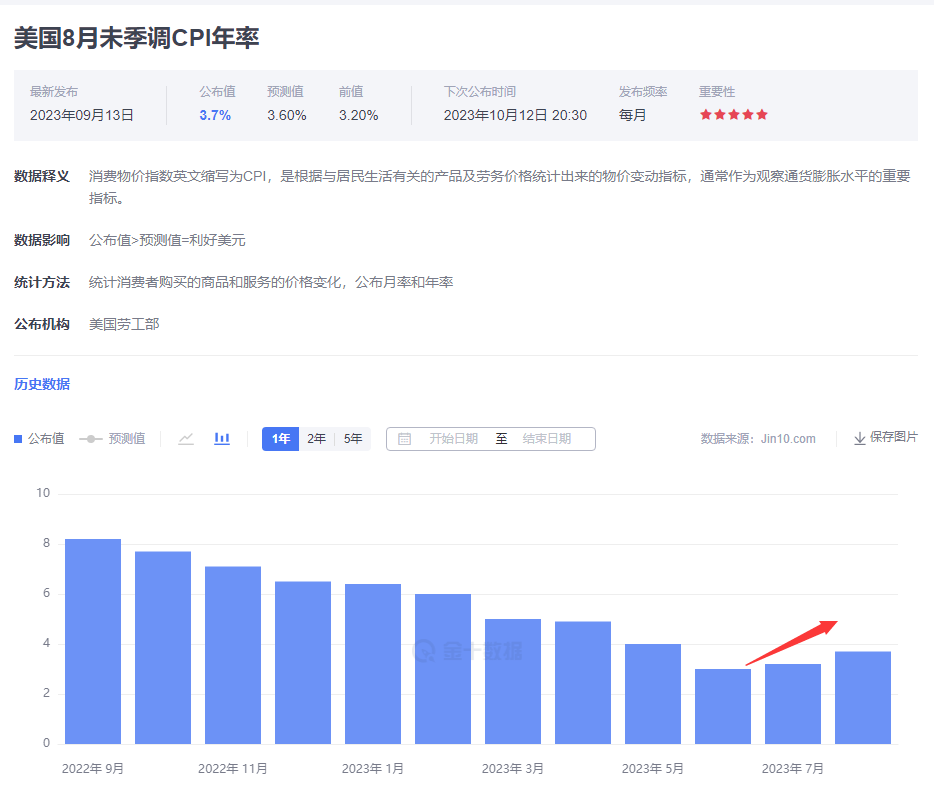Switch to the 2年 time range tab
This screenshot has width=934, height=790.
[316, 438]
